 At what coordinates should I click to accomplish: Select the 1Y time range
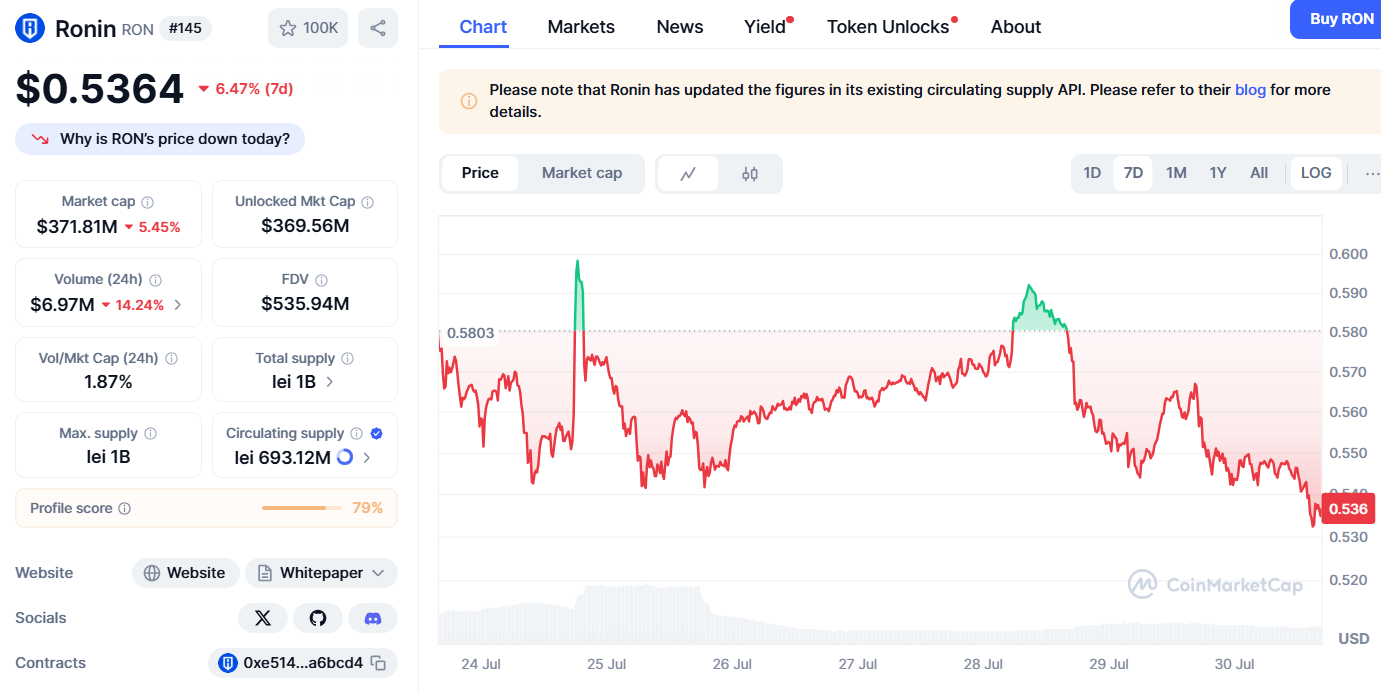(x=1217, y=173)
